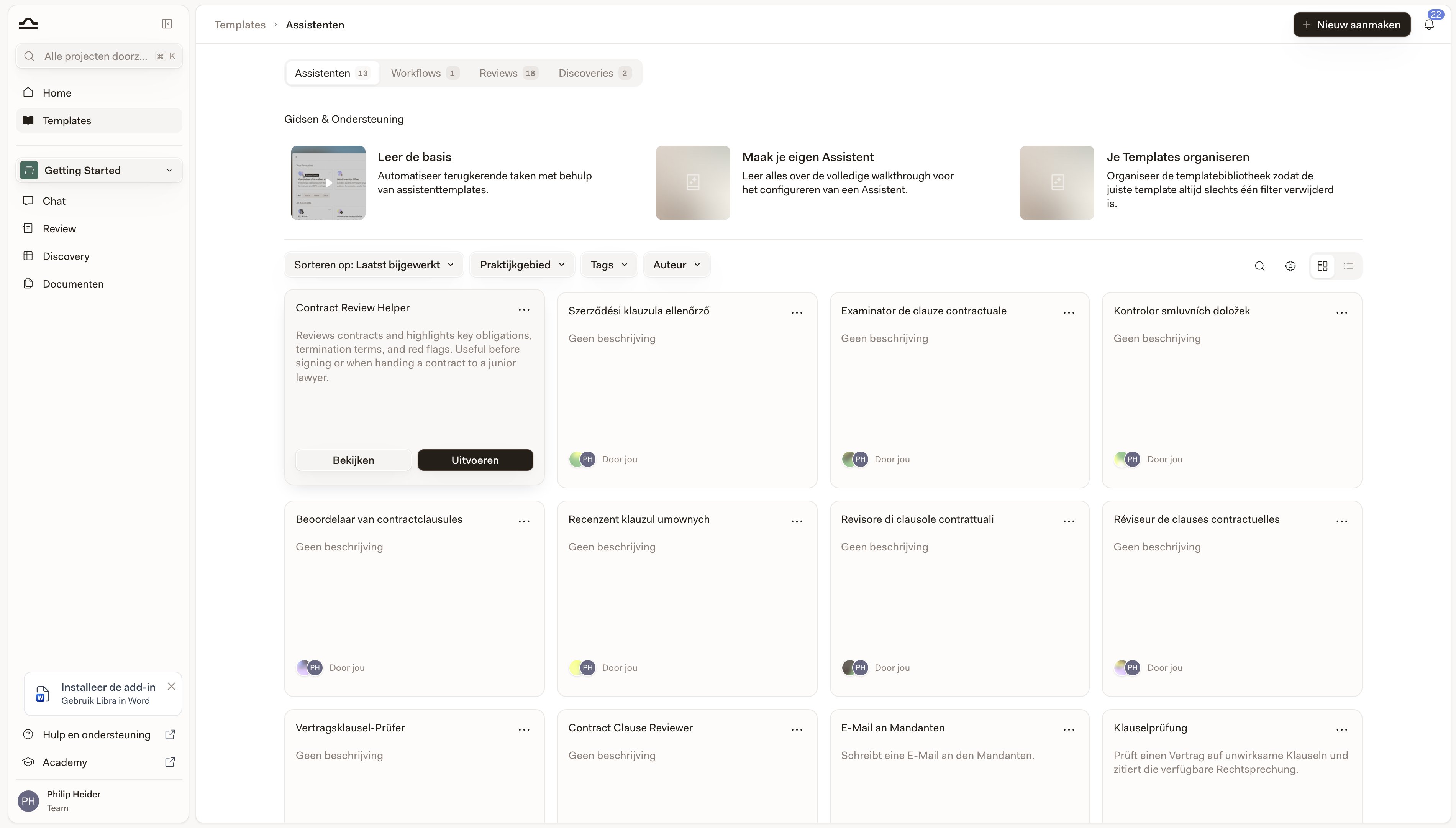Dismiss the Installeer de add-in banner
1456x828 pixels.
point(171,687)
